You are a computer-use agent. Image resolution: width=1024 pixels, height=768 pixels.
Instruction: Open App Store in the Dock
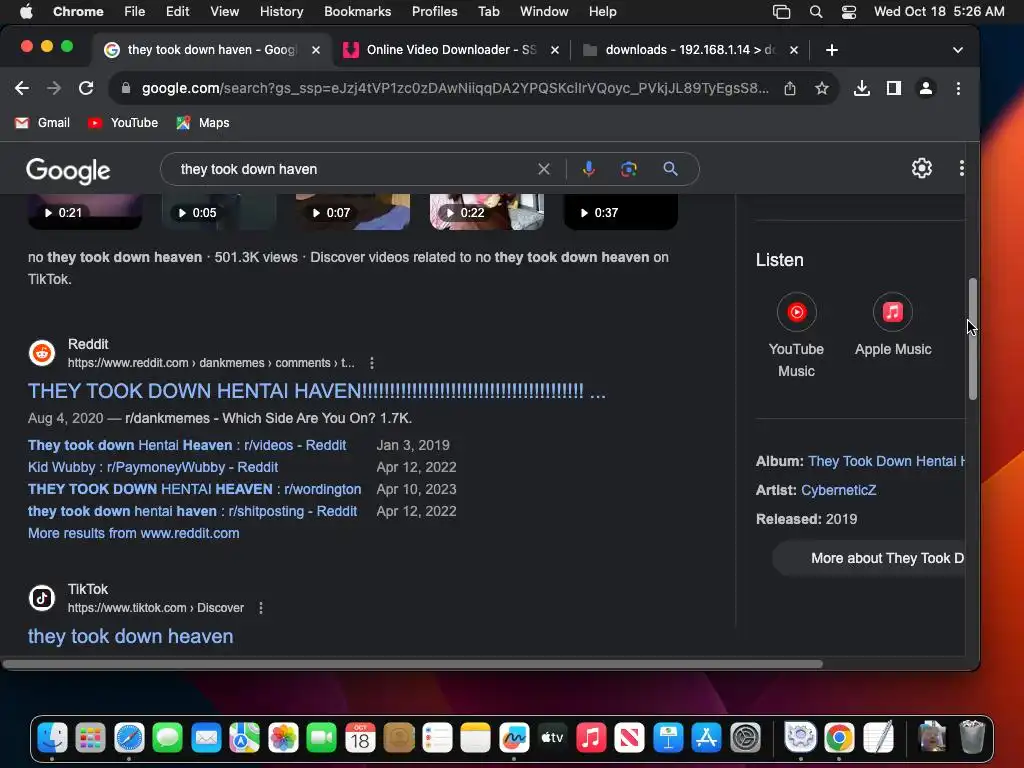tap(707, 739)
